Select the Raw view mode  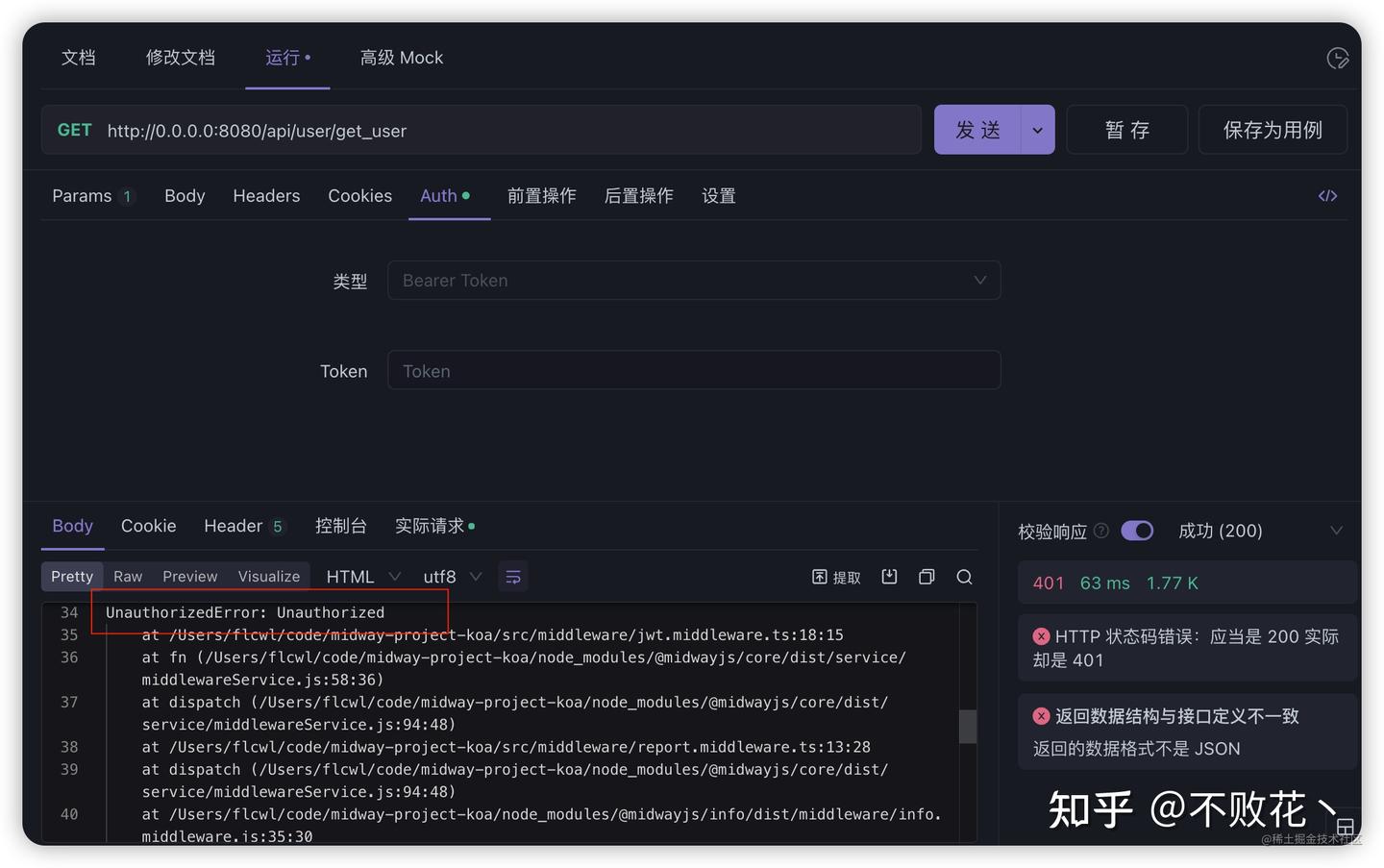[x=128, y=577]
